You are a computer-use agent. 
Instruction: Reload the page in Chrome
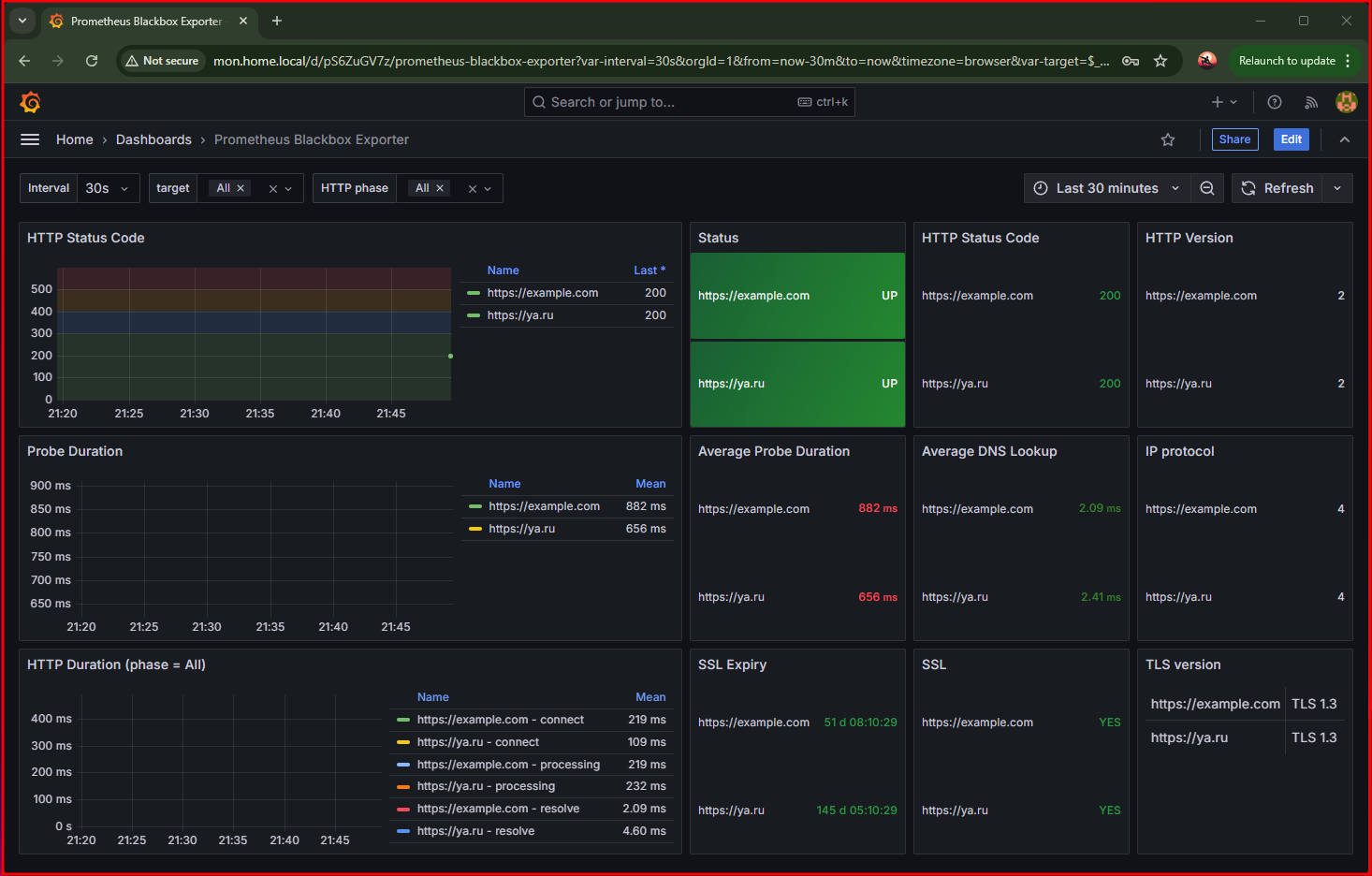point(92,61)
